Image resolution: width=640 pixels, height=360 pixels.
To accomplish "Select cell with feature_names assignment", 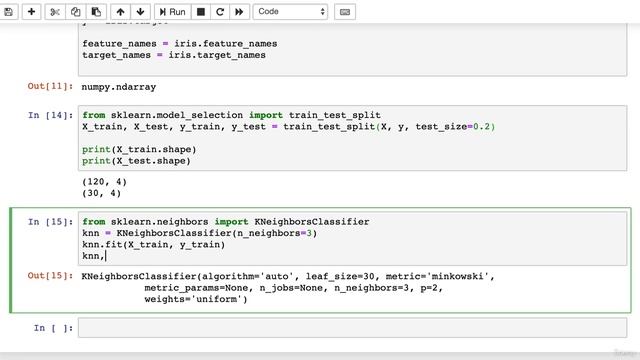I will tap(352, 49).
